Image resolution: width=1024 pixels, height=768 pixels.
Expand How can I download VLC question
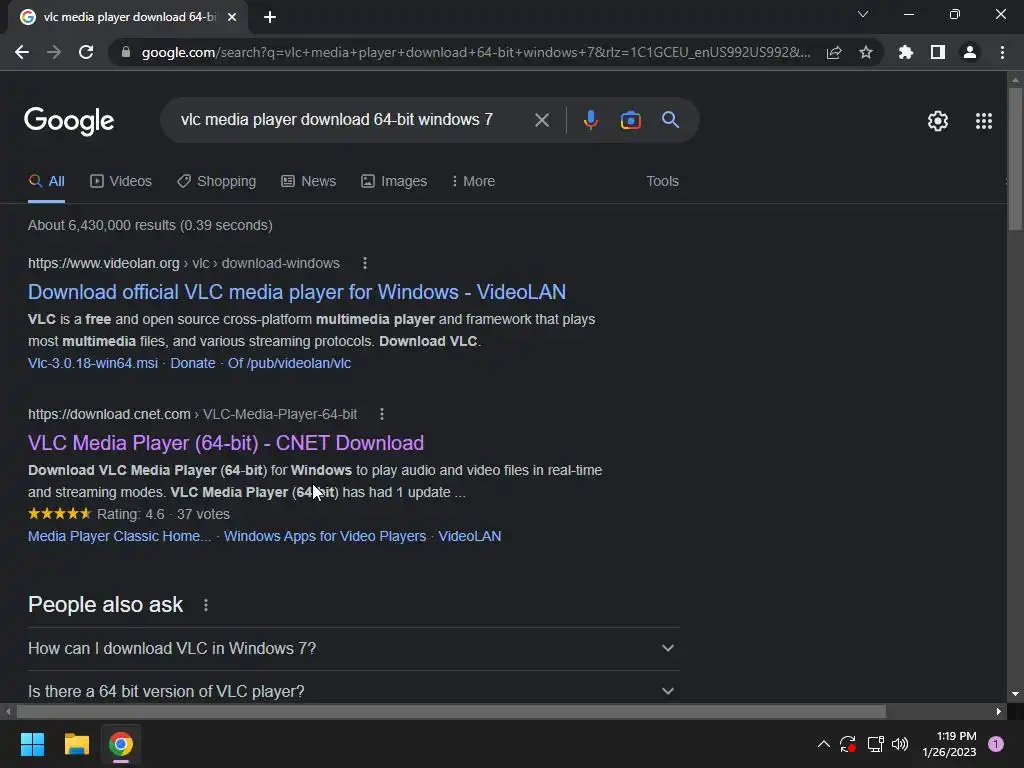click(353, 648)
